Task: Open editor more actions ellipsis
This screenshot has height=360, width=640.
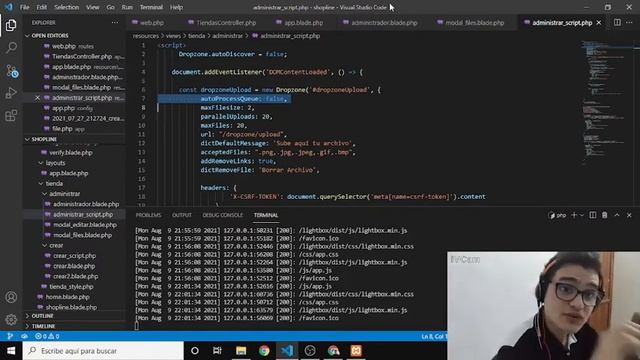Action: pyautogui.click(x=629, y=22)
